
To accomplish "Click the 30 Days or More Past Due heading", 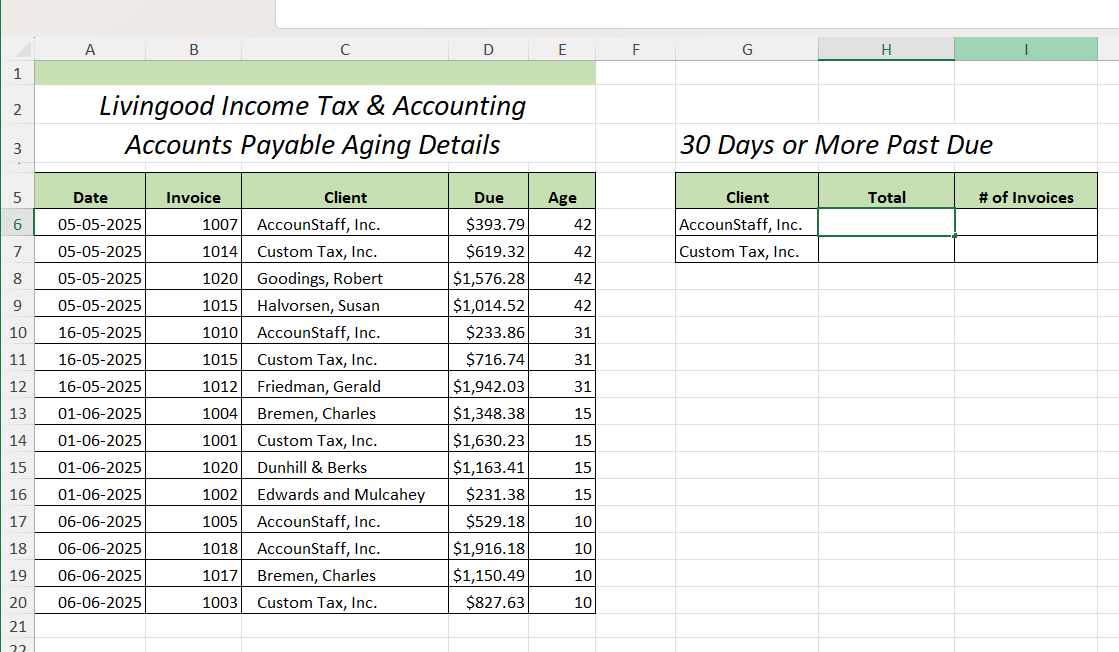I will coord(836,145).
